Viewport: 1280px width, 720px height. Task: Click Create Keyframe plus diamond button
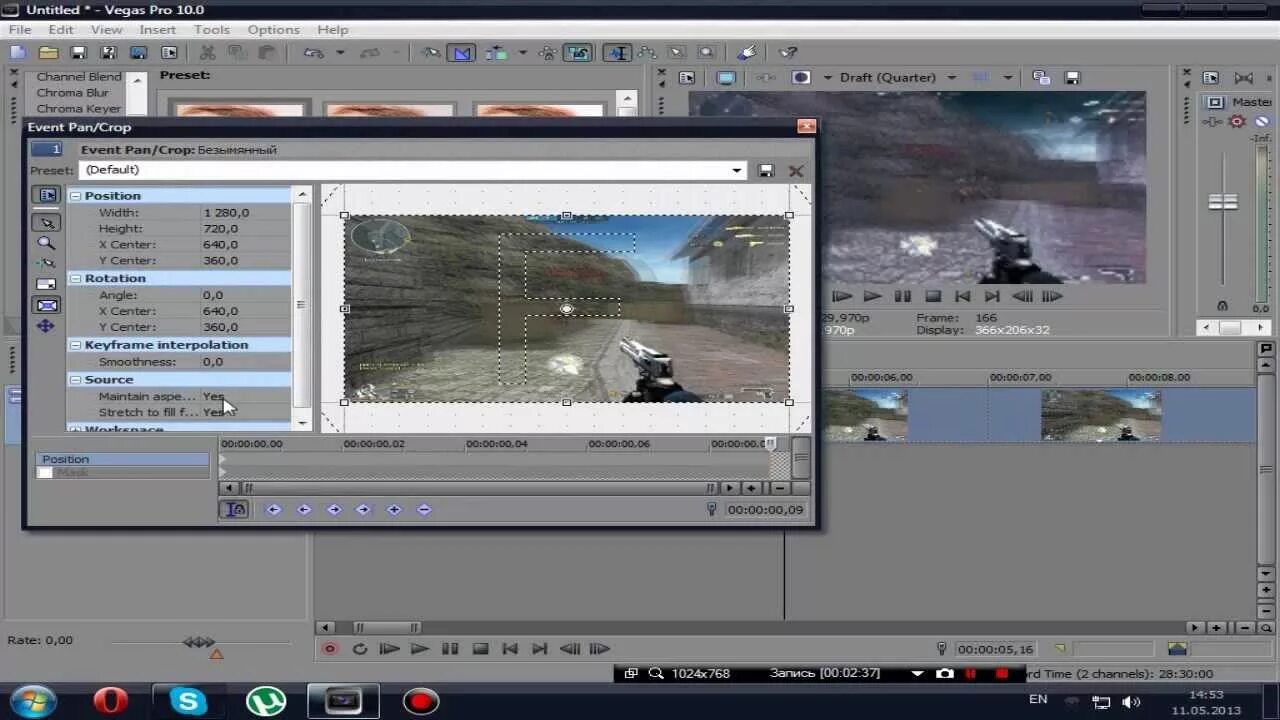[x=394, y=510]
